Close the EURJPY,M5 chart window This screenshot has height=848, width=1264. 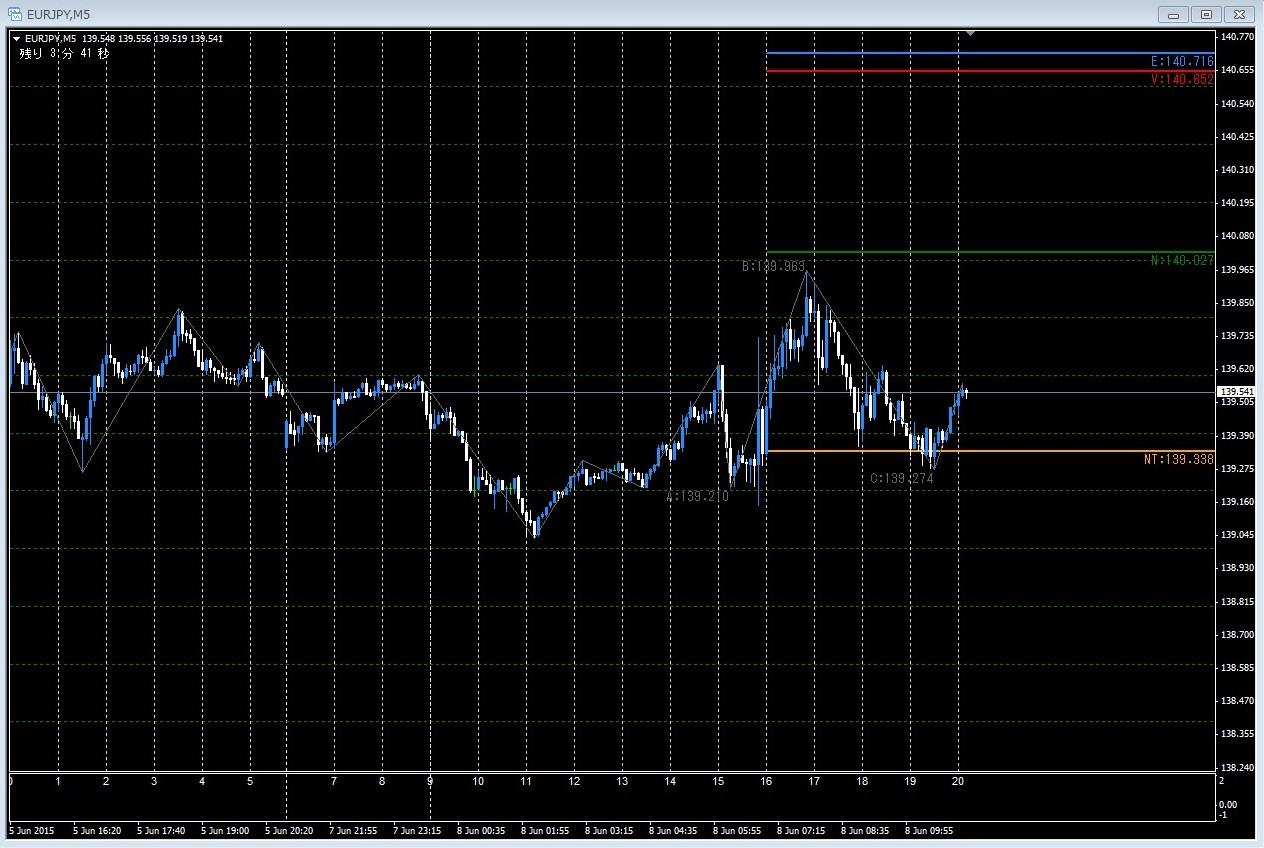click(x=1239, y=14)
